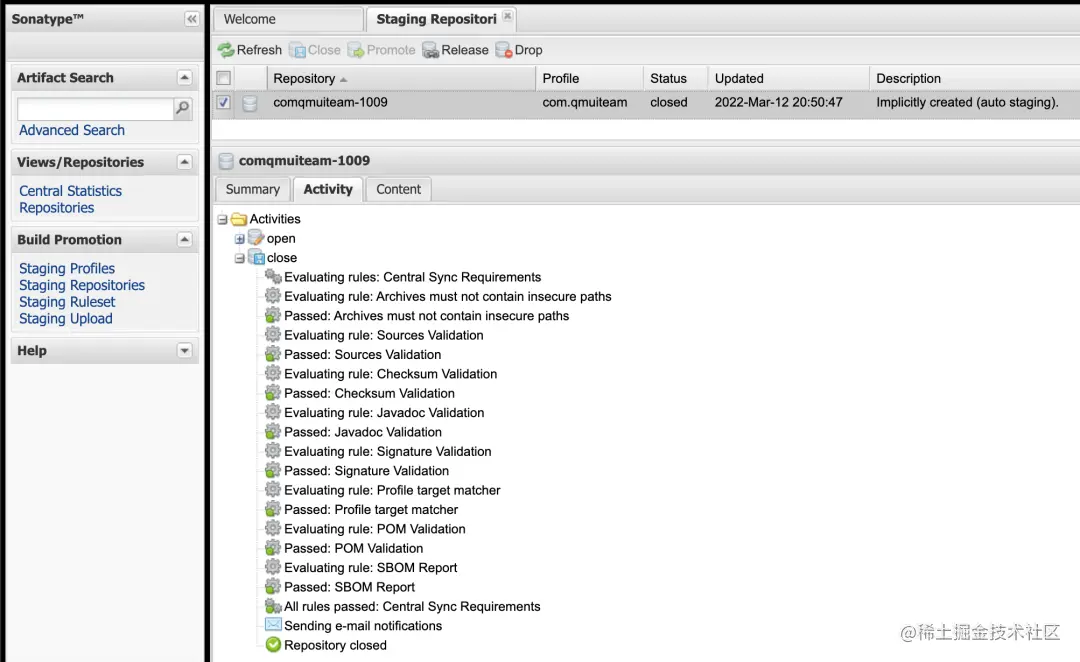Collapse the Build Promotion panel
Image resolution: width=1080 pixels, height=662 pixels.
point(184,240)
